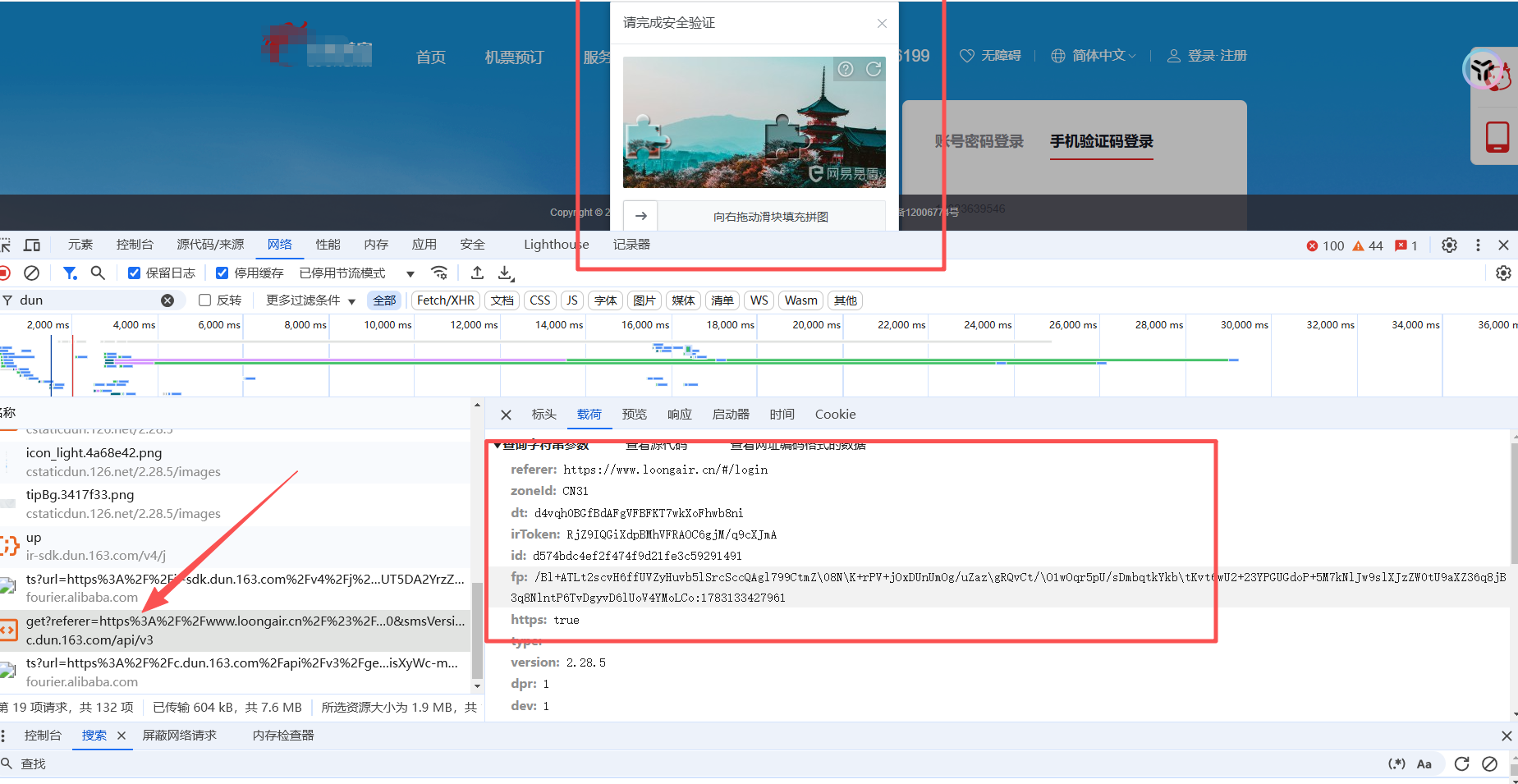
Task: Select the icon_light.4a68e42.png request
Action: 235,462
